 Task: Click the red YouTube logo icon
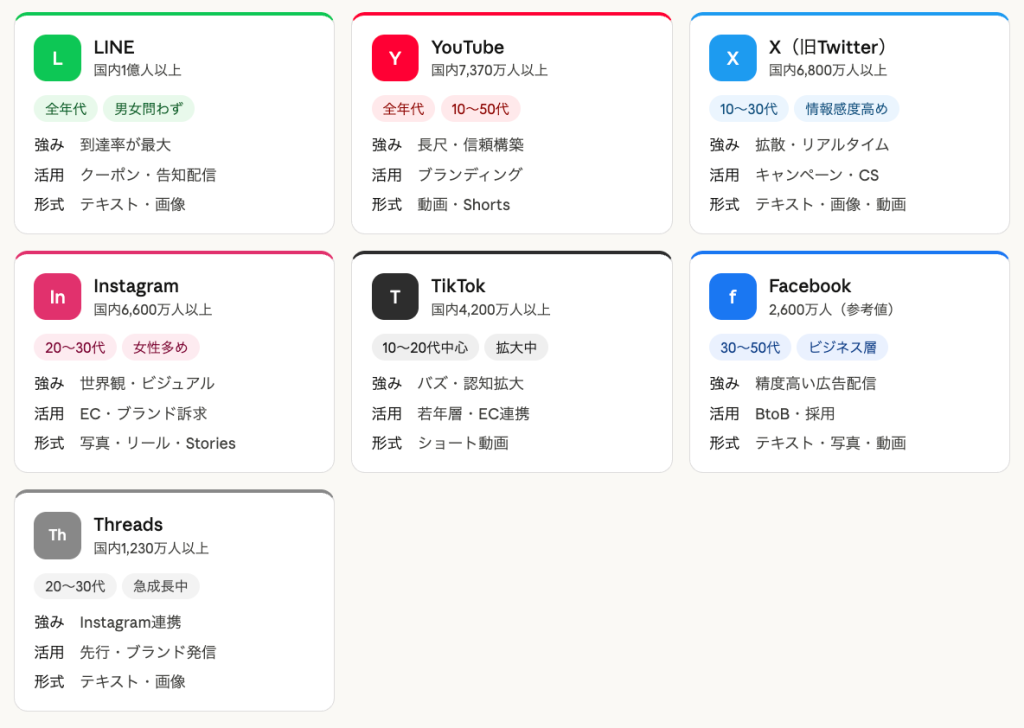[395, 58]
